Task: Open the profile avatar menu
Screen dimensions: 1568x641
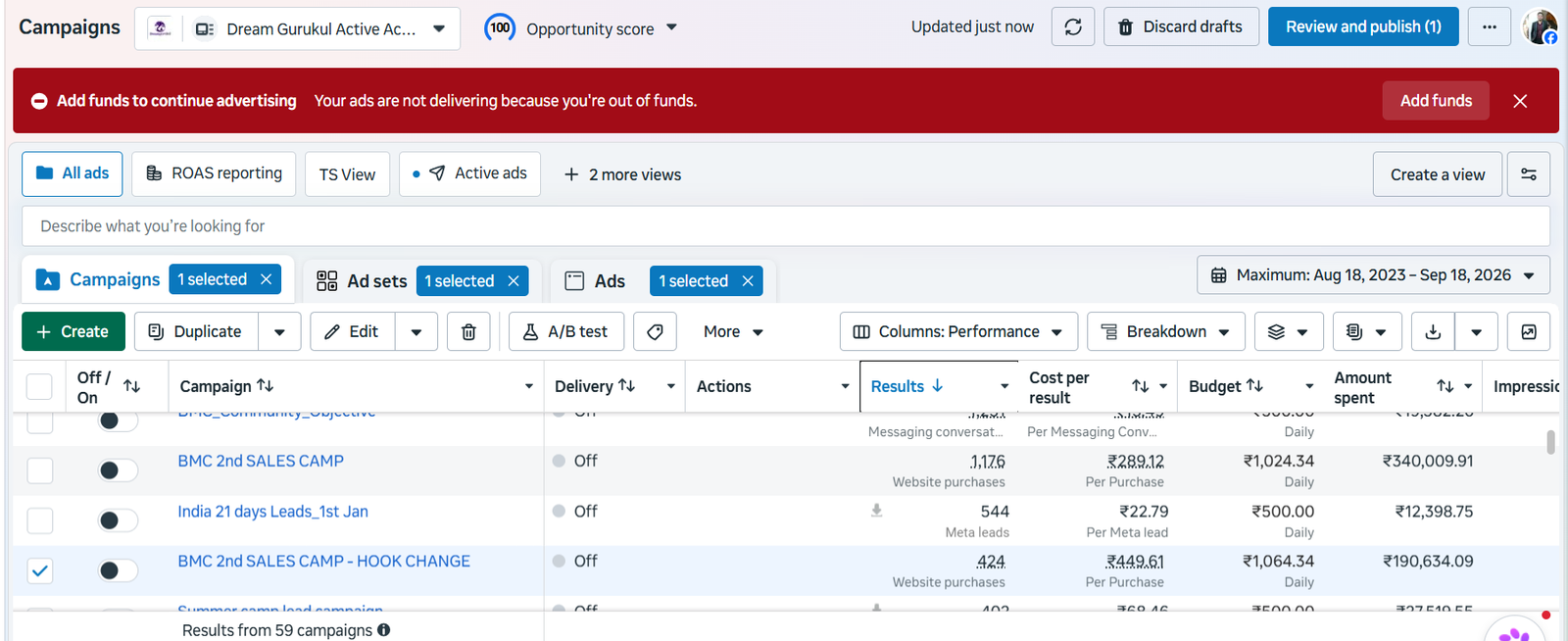Action: (1540, 26)
